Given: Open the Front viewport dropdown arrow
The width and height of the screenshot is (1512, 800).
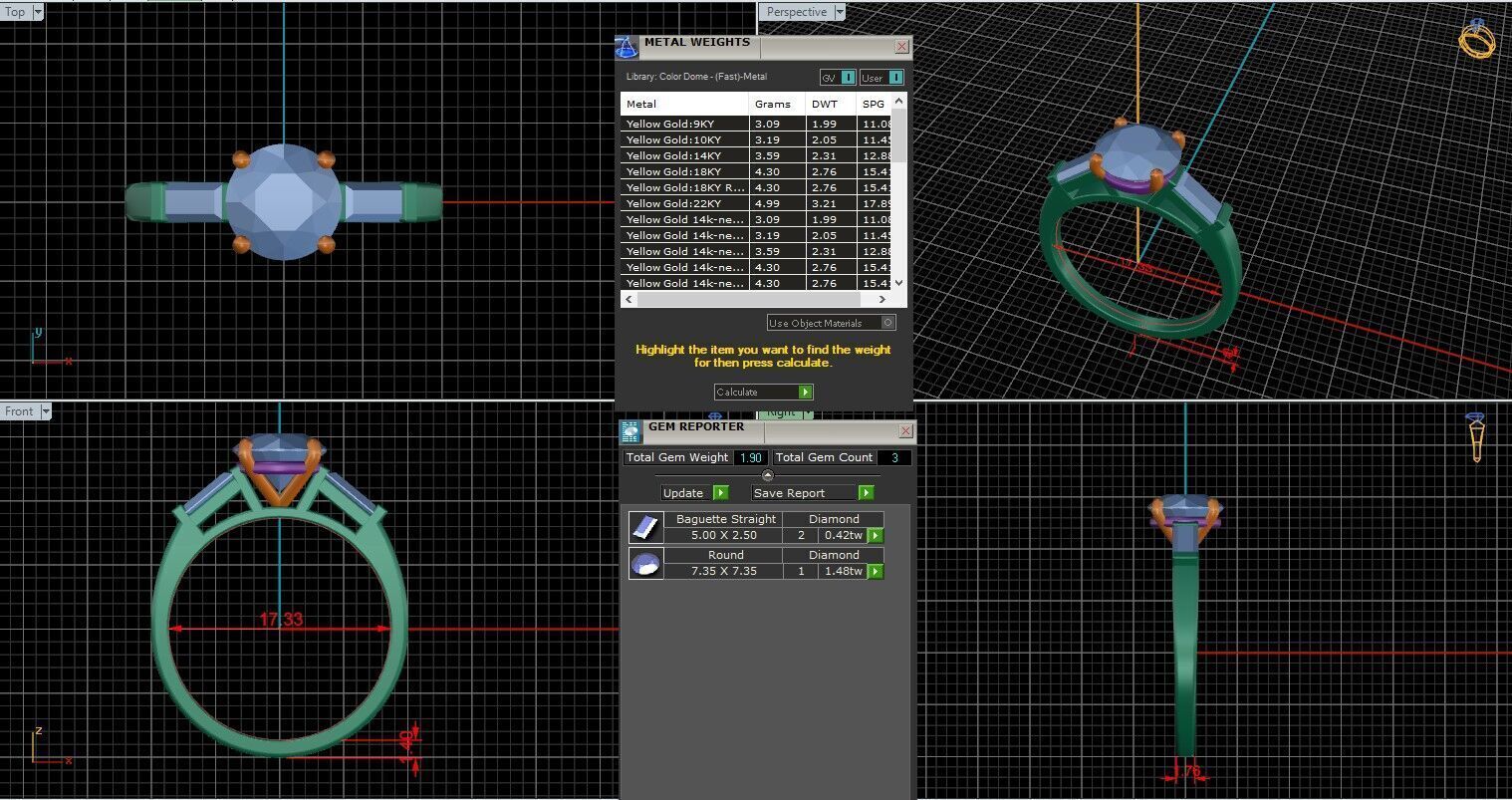Looking at the screenshot, I should pyautogui.click(x=45, y=410).
